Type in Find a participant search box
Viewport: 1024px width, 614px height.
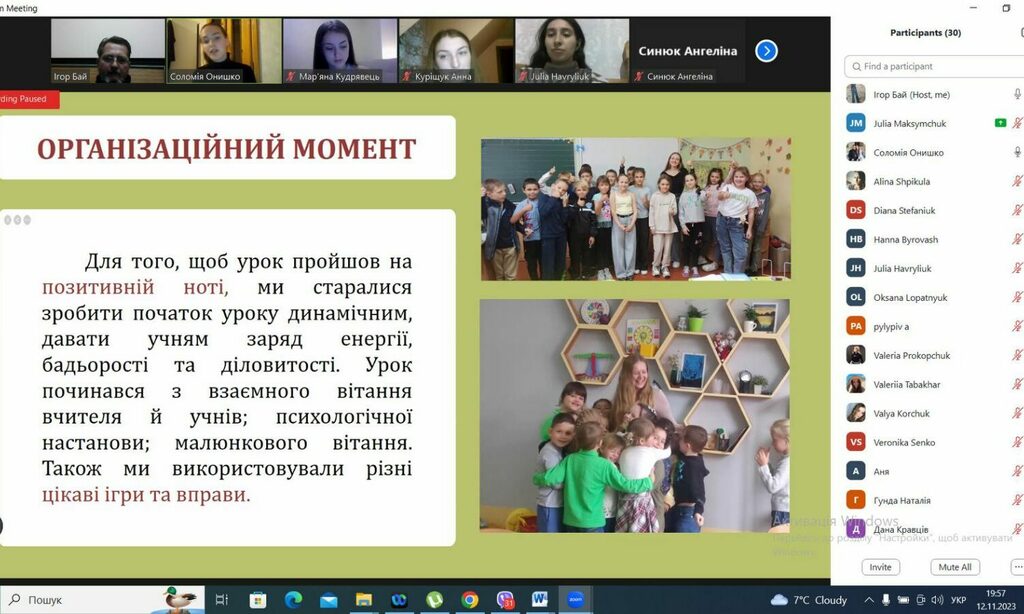(x=935, y=66)
